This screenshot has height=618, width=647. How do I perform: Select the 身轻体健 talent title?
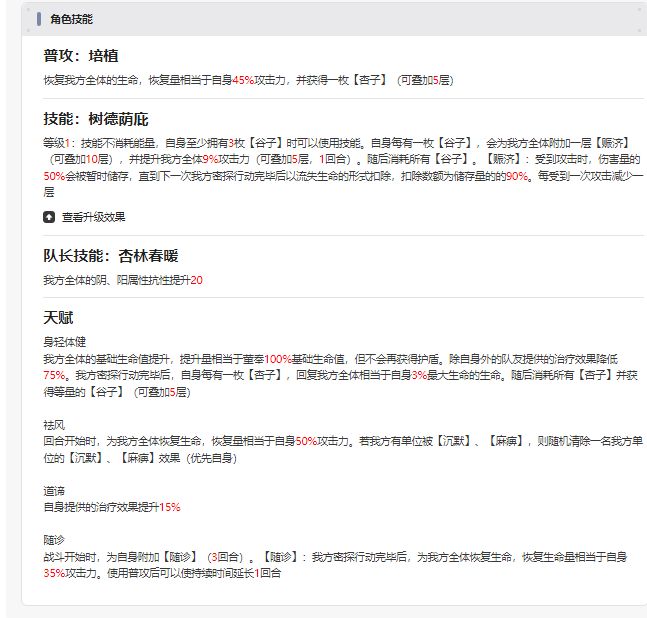pos(64,342)
